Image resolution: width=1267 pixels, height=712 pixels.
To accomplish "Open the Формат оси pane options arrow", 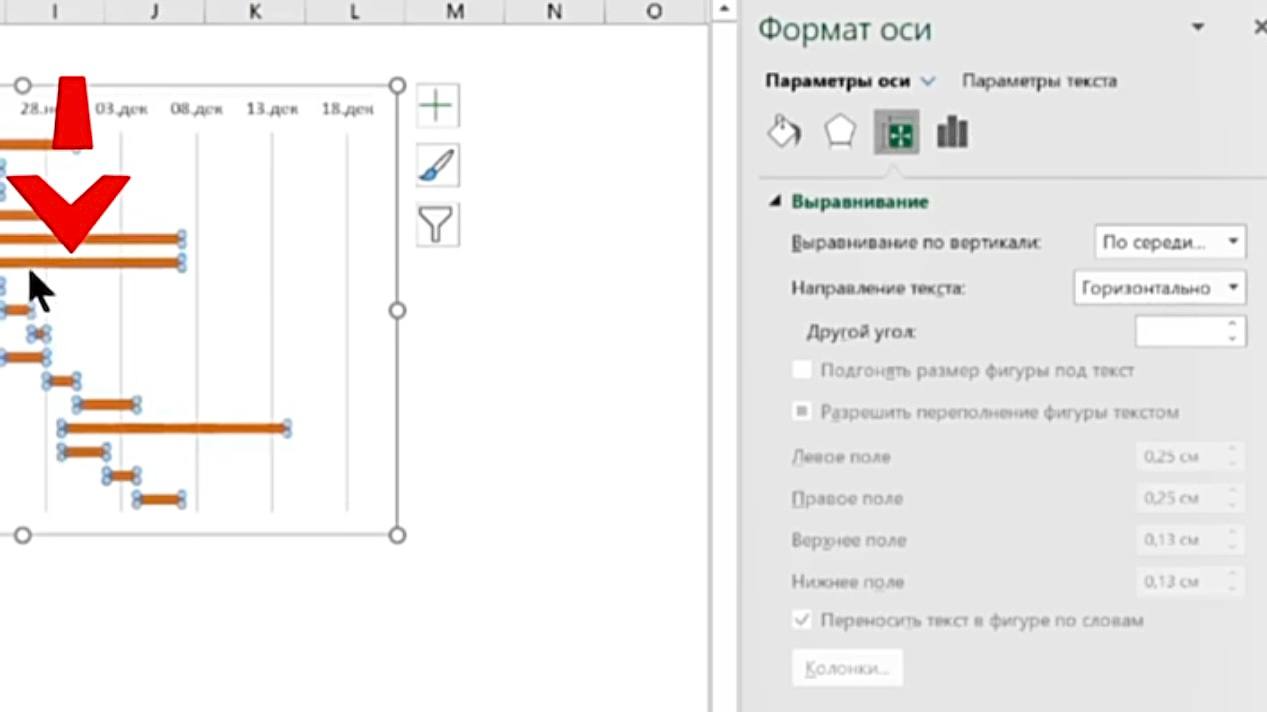I will coord(1198,28).
